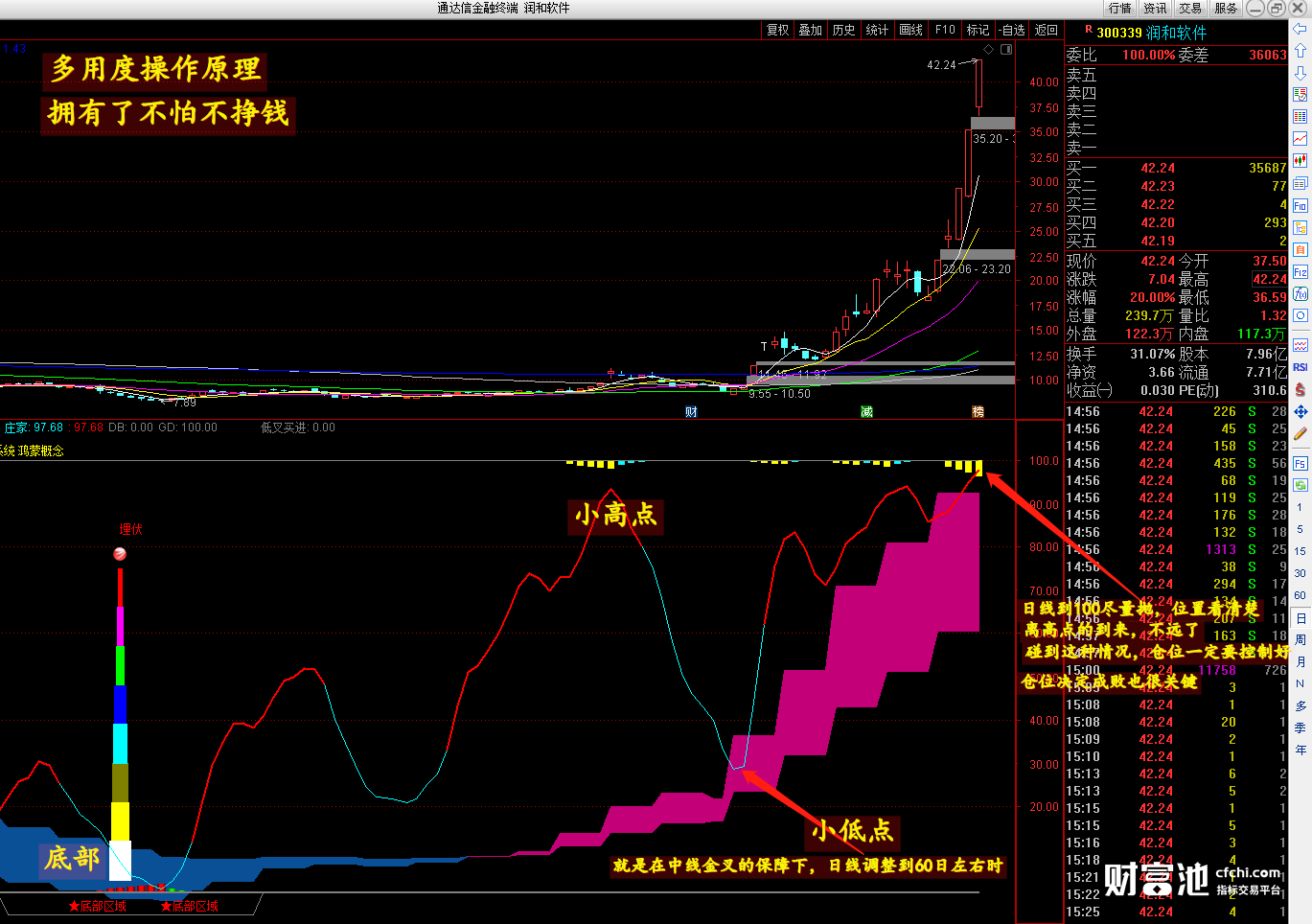
Task: Click the F5 chart switch icon
Action: coord(1300,463)
